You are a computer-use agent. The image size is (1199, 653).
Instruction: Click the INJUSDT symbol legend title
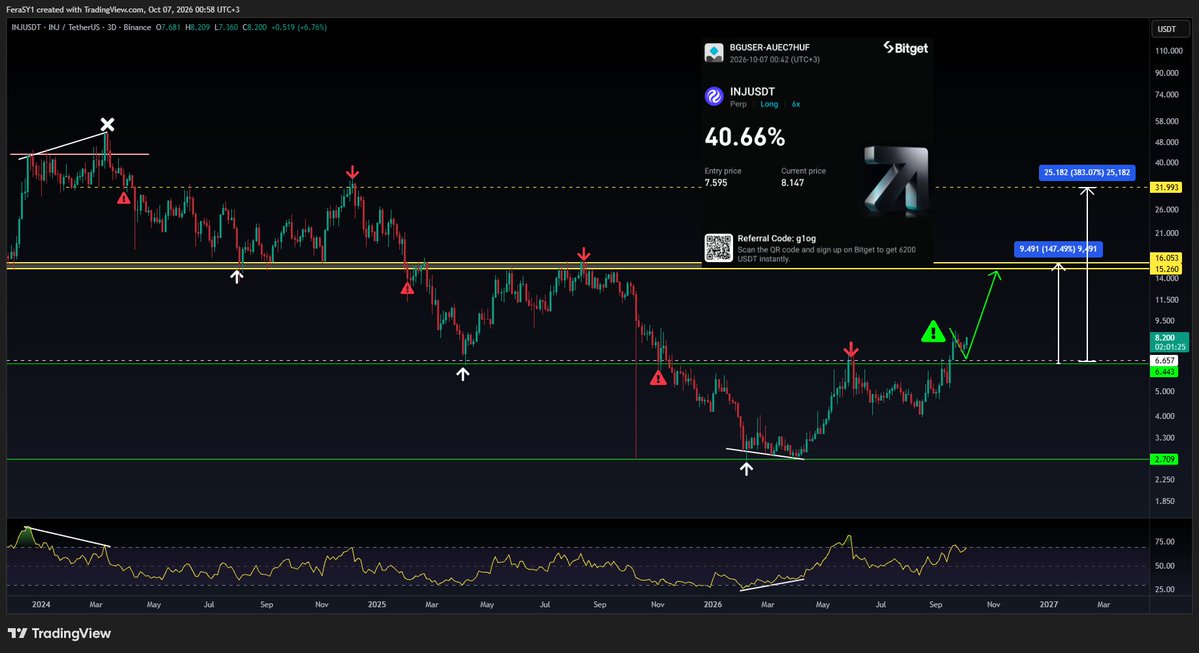pos(80,28)
